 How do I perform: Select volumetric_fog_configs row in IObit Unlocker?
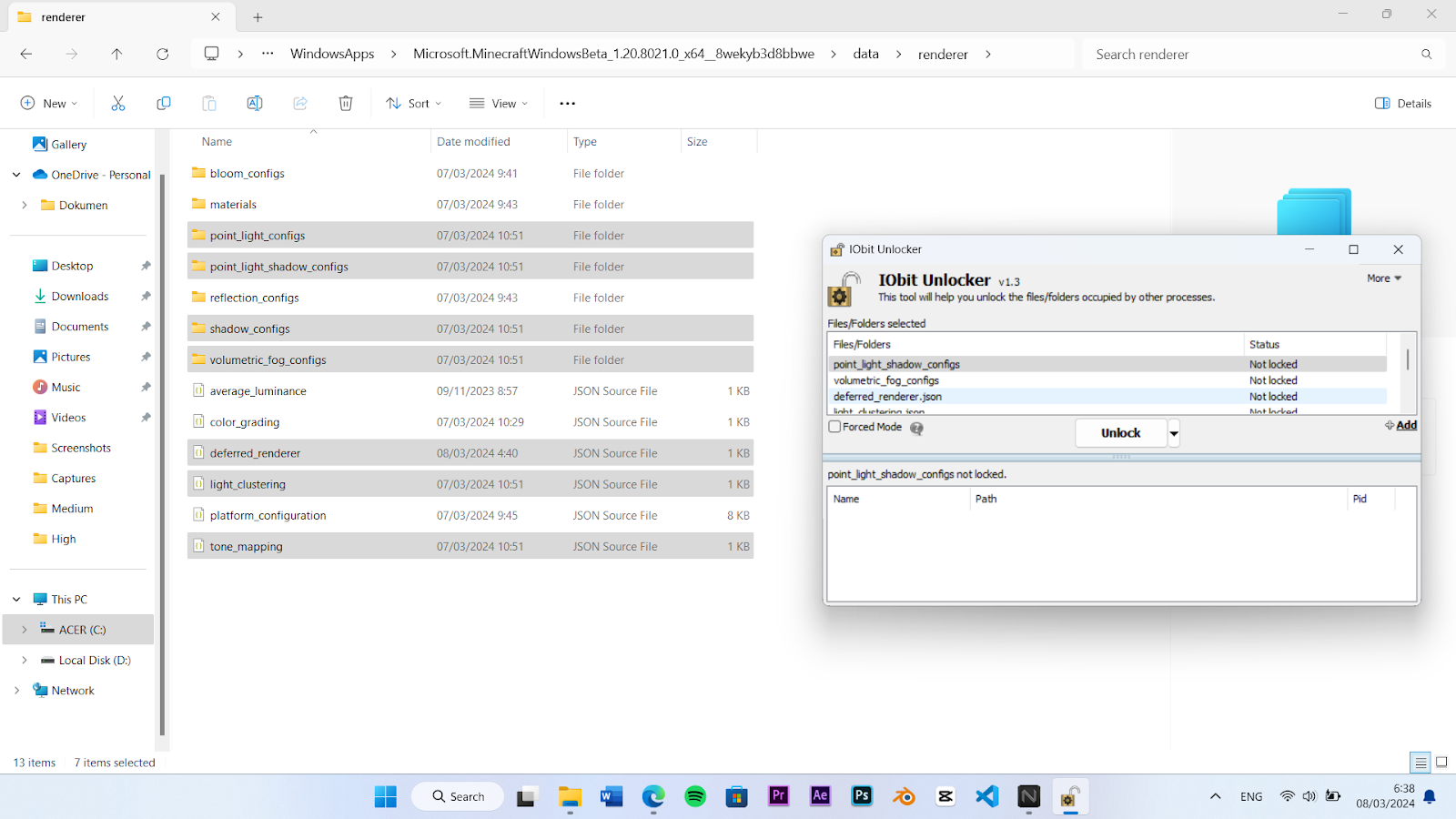[x=1107, y=380]
